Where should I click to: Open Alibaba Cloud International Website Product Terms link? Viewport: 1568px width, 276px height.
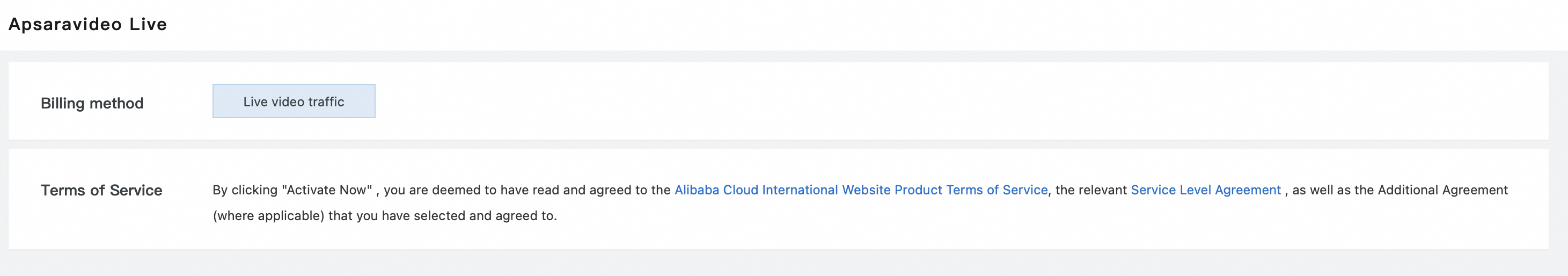click(x=861, y=190)
